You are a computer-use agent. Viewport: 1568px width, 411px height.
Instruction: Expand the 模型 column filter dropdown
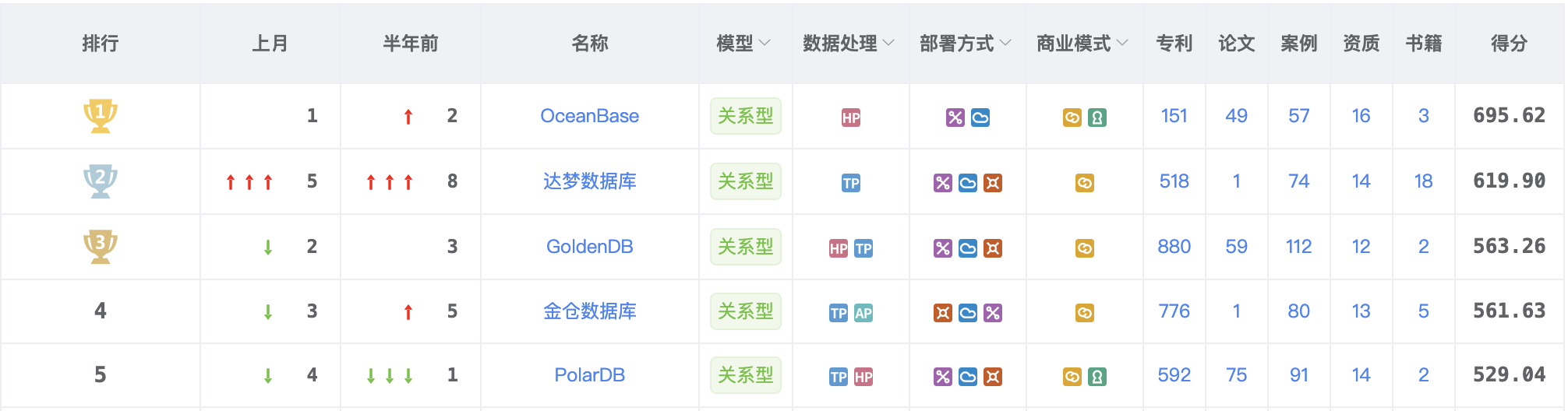click(765, 43)
